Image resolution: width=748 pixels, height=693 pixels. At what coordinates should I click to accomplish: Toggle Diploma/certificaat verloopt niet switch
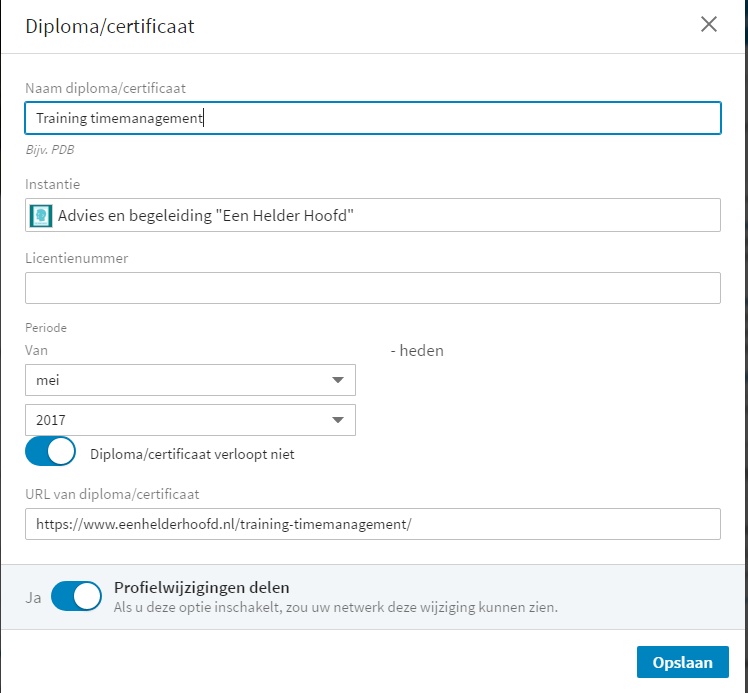point(51,451)
